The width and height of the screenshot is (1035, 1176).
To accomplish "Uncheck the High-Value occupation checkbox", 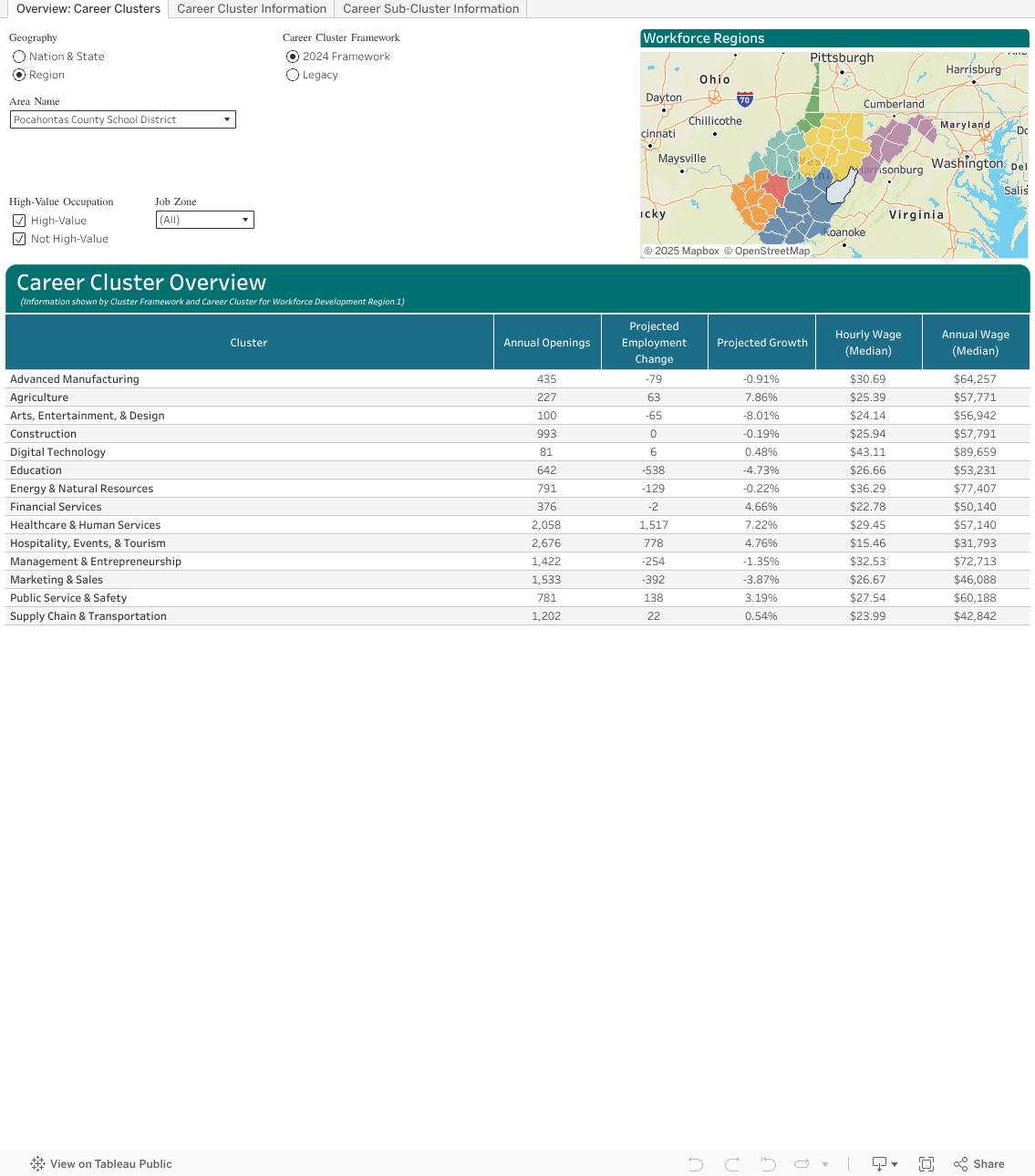I will point(19,221).
